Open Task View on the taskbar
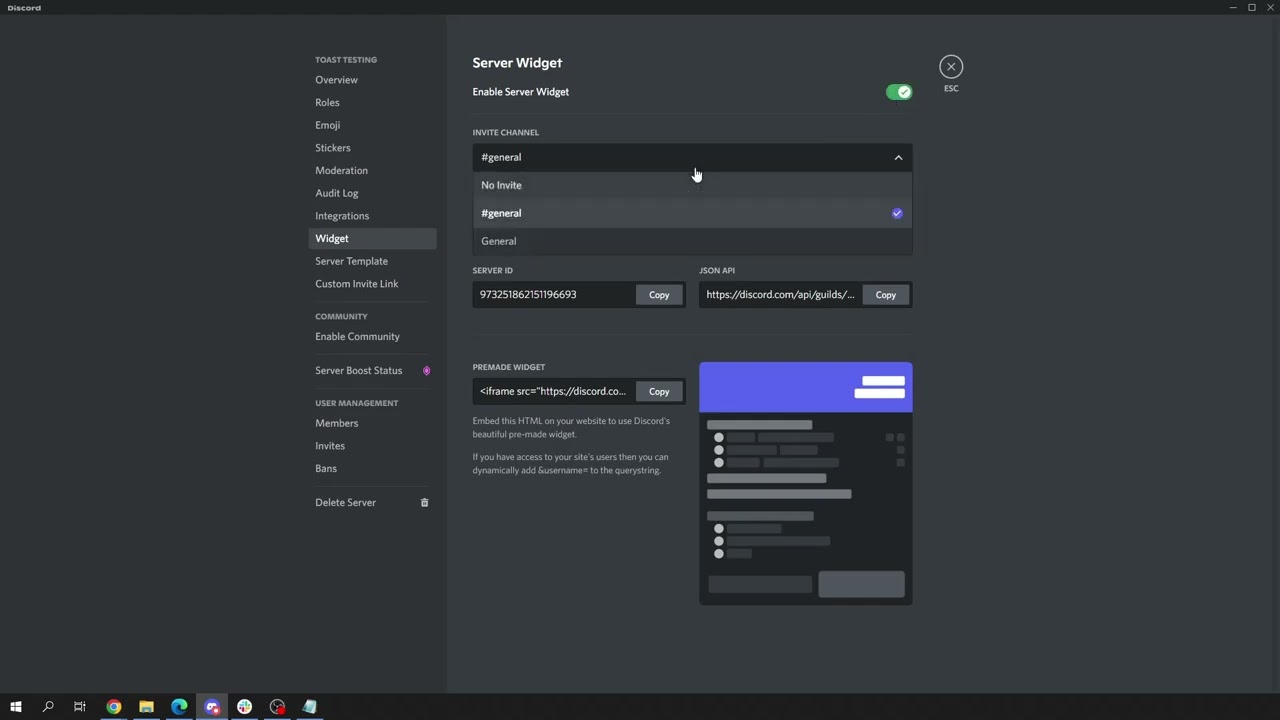Viewport: 1280px width, 720px height. (x=80, y=707)
